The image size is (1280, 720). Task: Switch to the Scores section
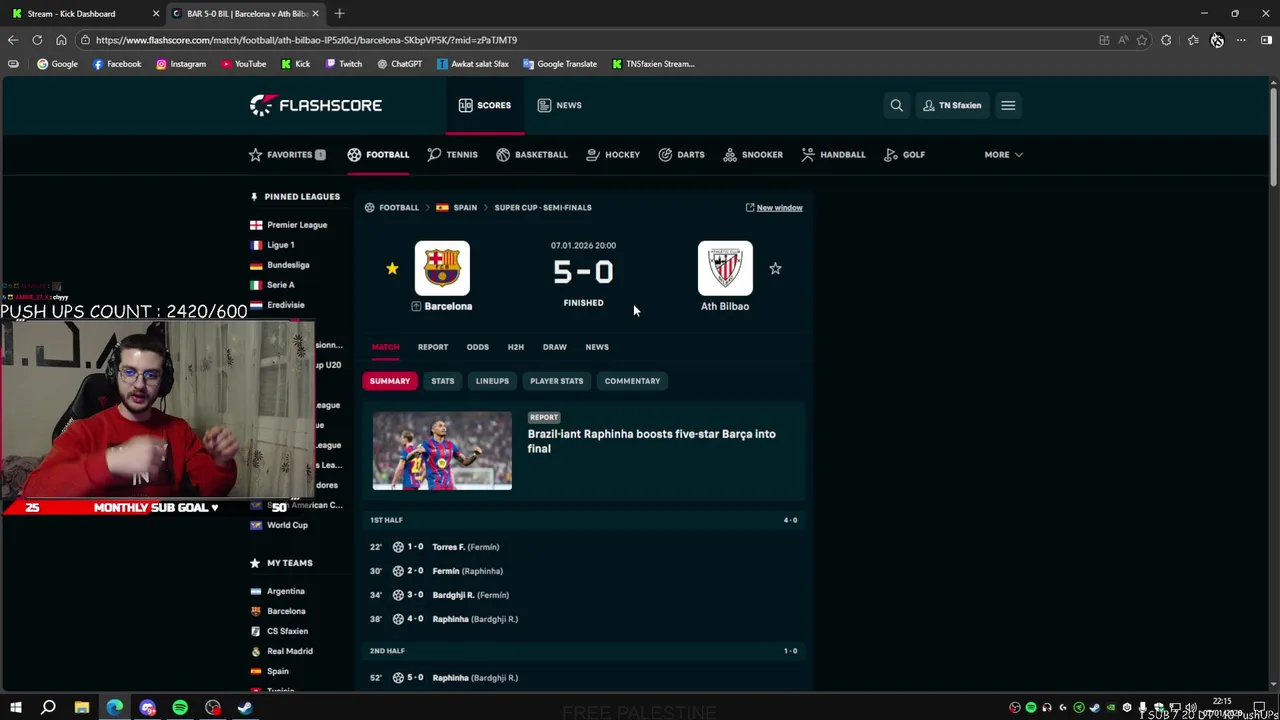pyautogui.click(x=485, y=105)
